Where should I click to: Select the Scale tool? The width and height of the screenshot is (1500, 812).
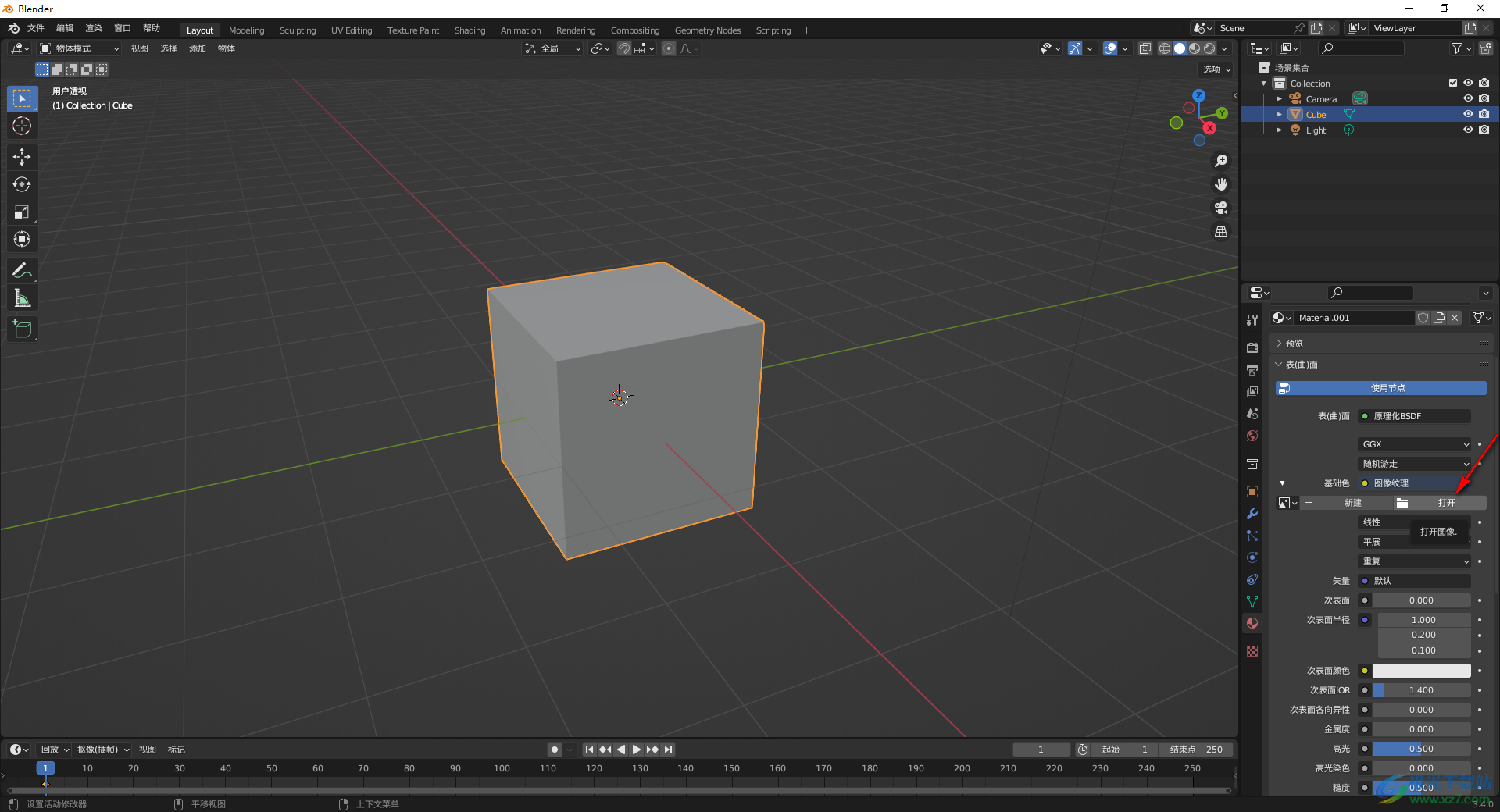point(22,212)
